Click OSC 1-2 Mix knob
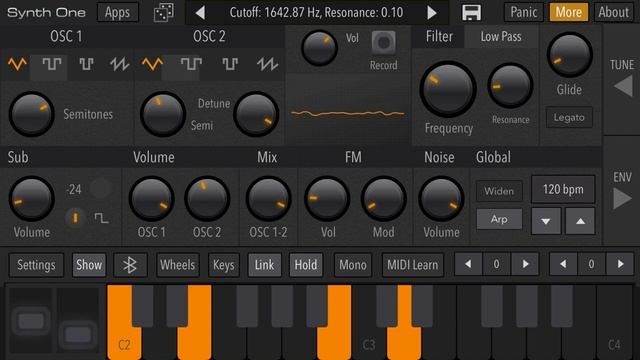This screenshot has width=640, height=360. pos(268,199)
